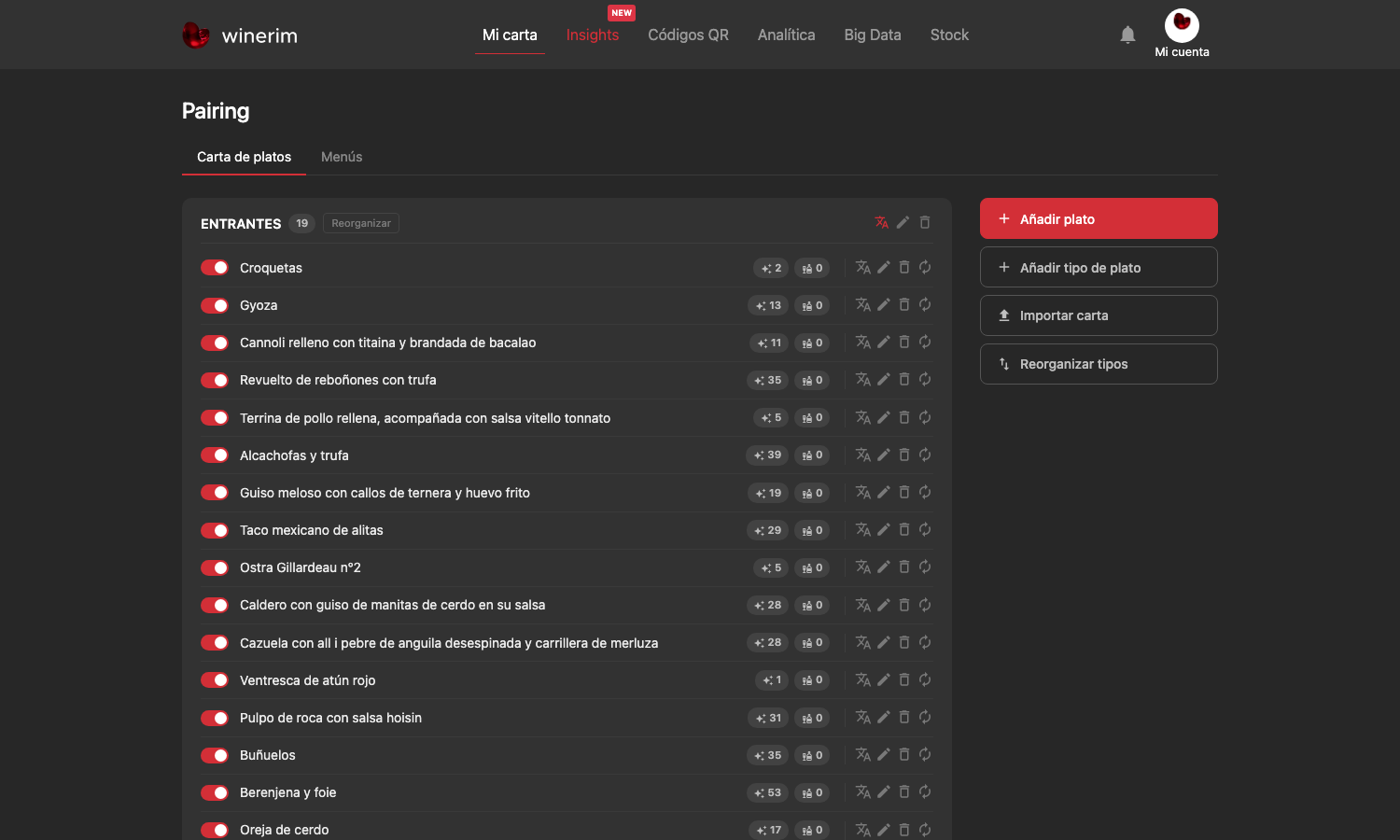Click the Guiso meloso con callos text
Viewport: 1400px width, 840px height.
click(x=385, y=493)
